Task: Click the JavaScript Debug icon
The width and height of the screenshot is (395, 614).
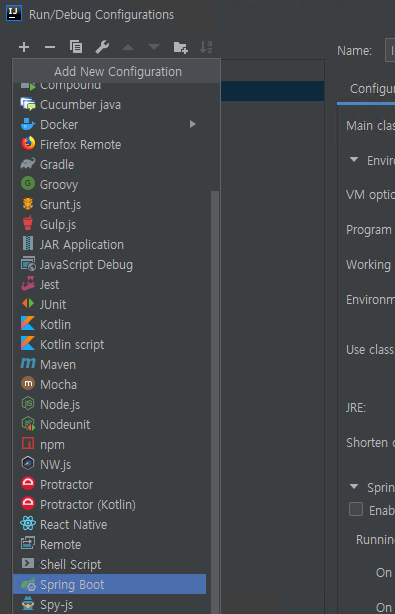Action: (28, 264)
